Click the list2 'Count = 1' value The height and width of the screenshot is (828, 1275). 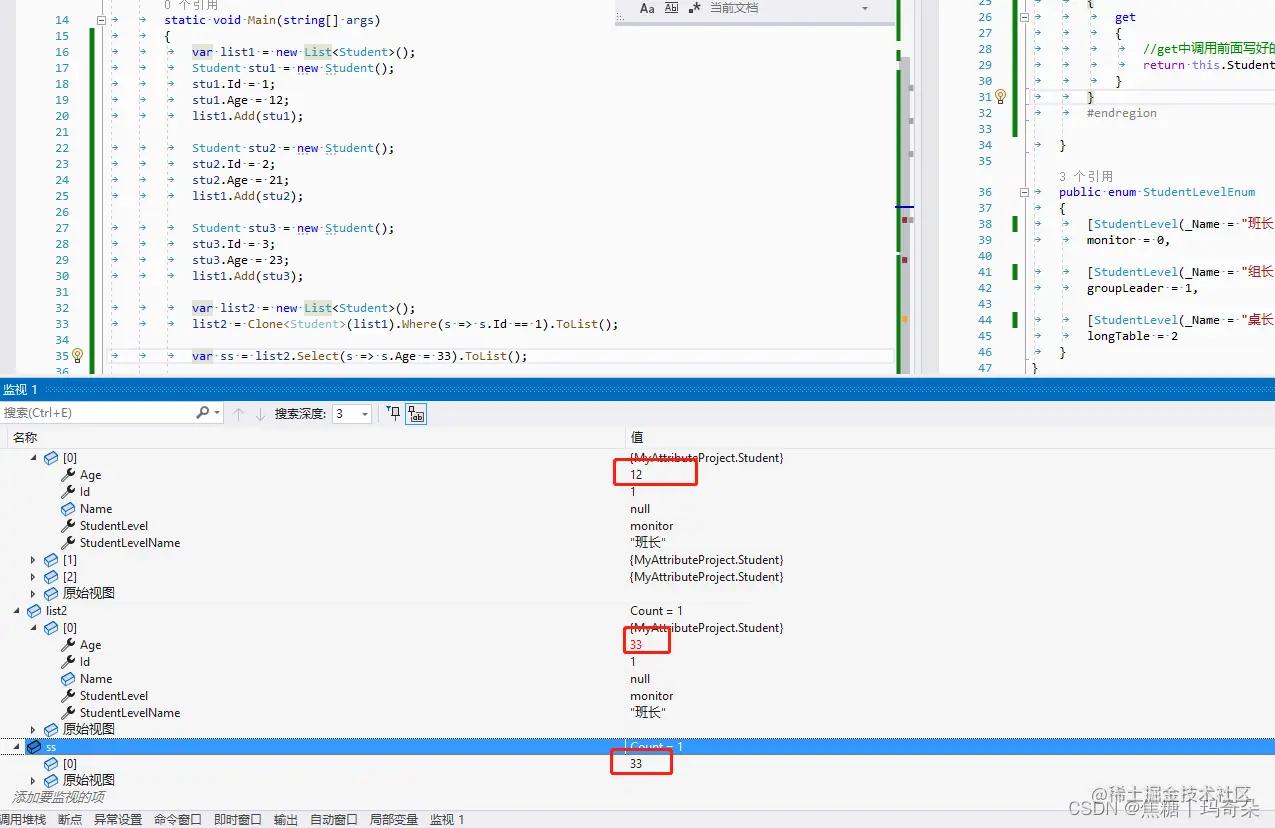pyautogui.click(x=656, y=611)
